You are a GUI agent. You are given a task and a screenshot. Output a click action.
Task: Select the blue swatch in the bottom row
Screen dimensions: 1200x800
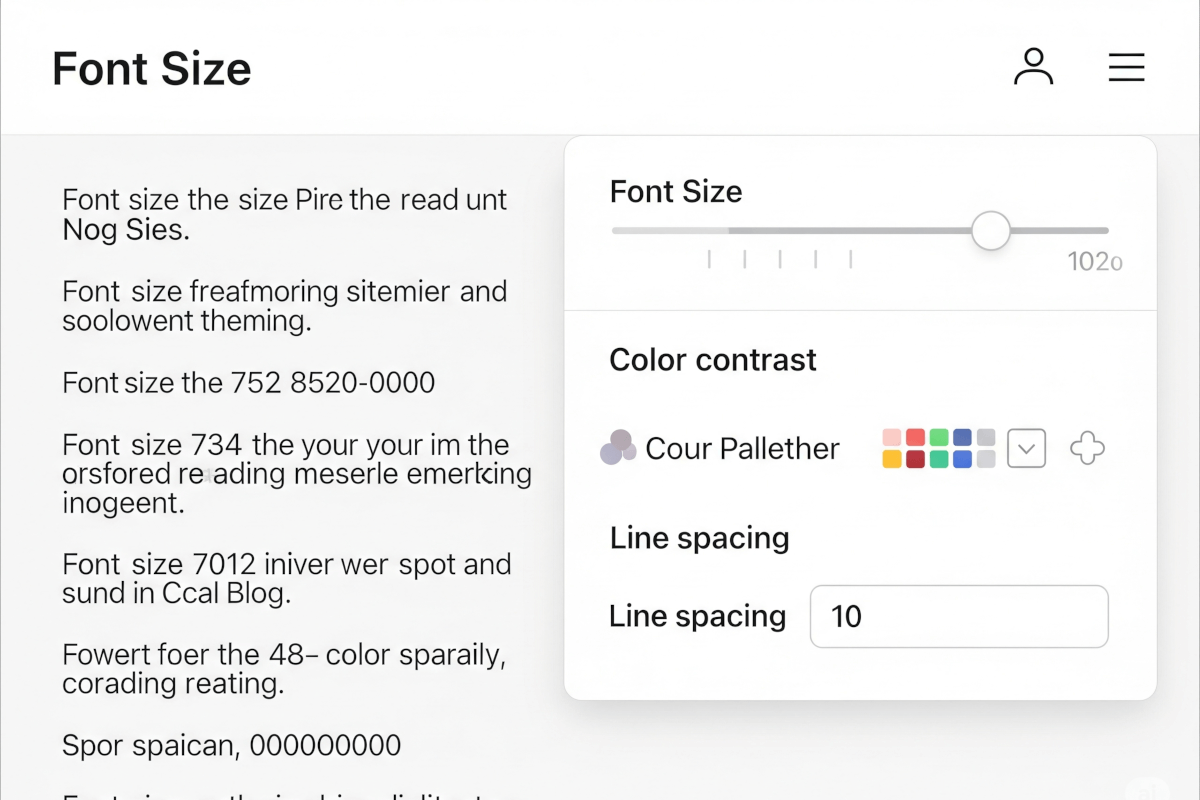pos(962,458)
